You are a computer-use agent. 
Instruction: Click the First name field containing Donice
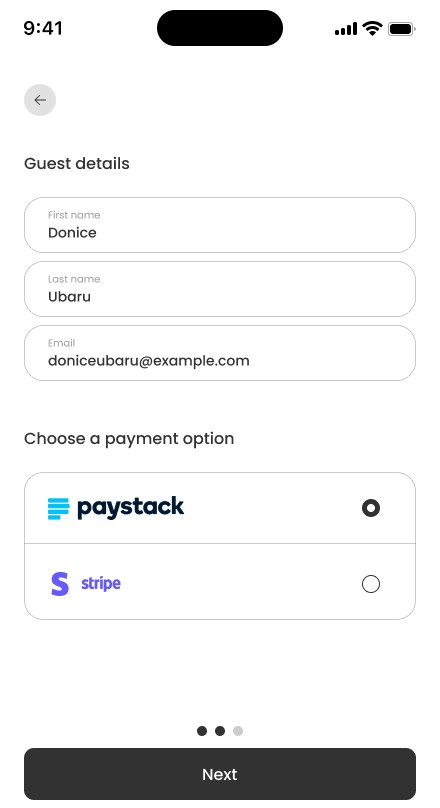[220, 225]
